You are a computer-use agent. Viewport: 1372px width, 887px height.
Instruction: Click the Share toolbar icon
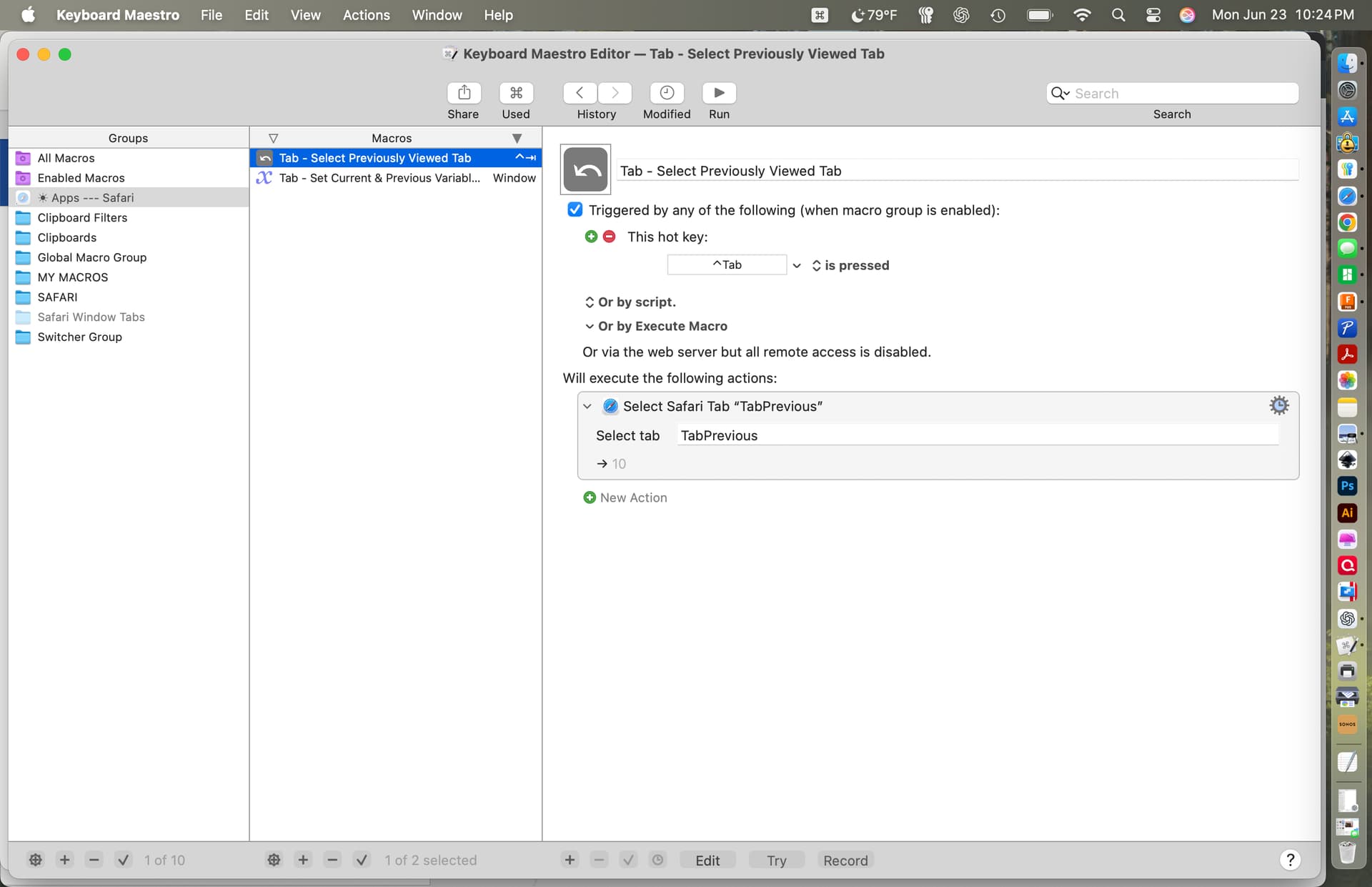coord(464,93)
